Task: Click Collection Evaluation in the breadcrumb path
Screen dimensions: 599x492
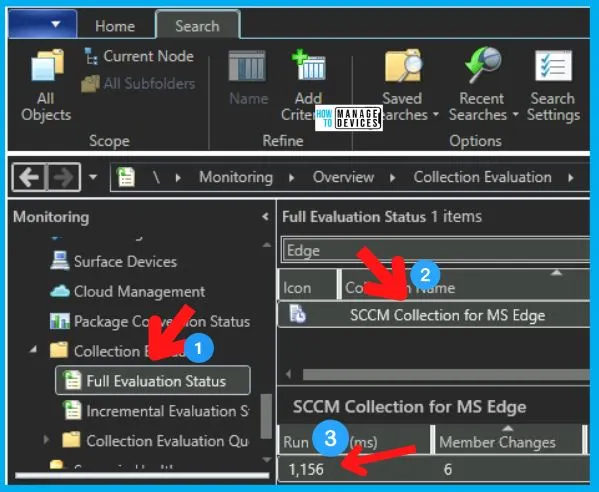Action: (482, 177)
